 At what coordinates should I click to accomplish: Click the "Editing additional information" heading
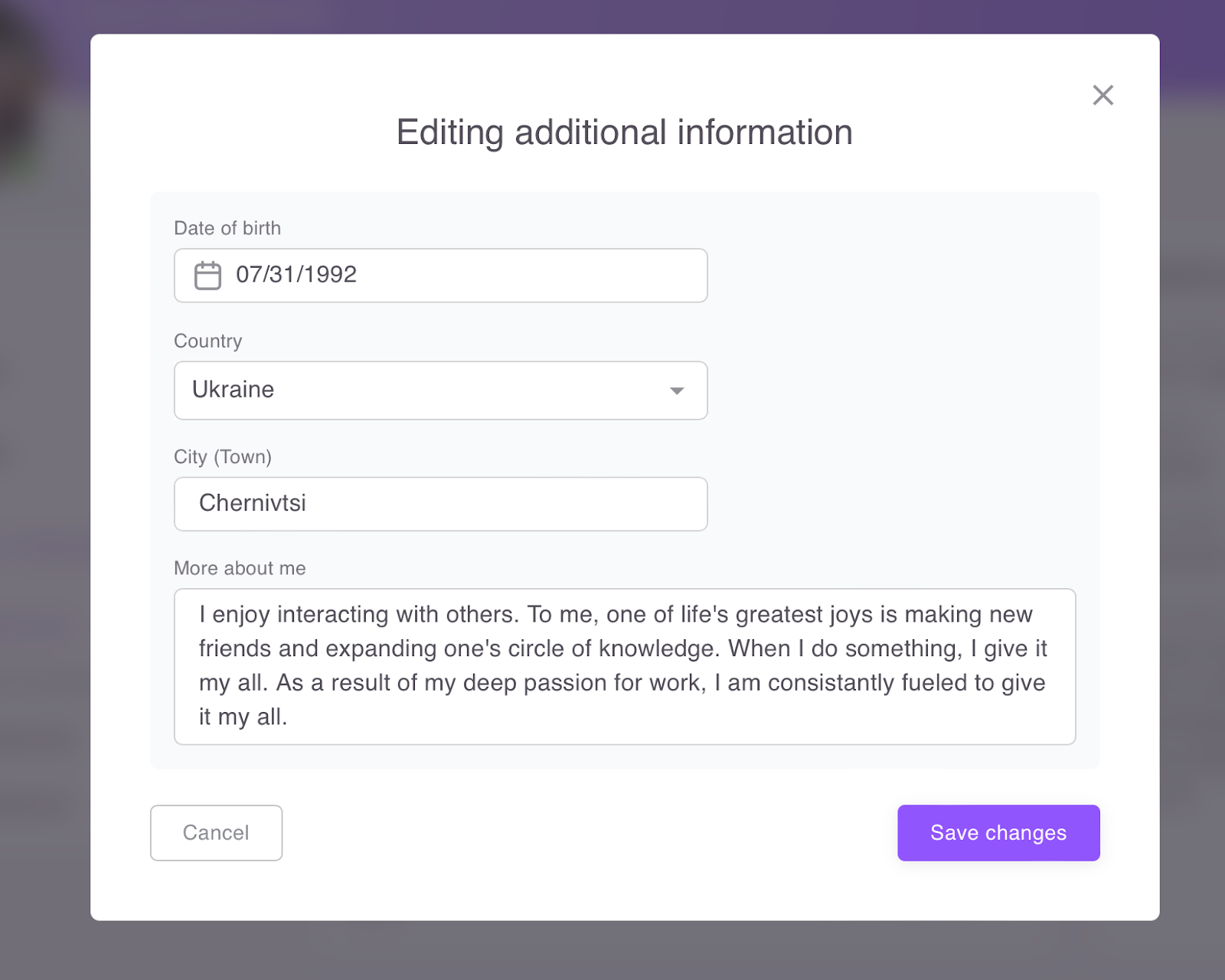point(624,132)
